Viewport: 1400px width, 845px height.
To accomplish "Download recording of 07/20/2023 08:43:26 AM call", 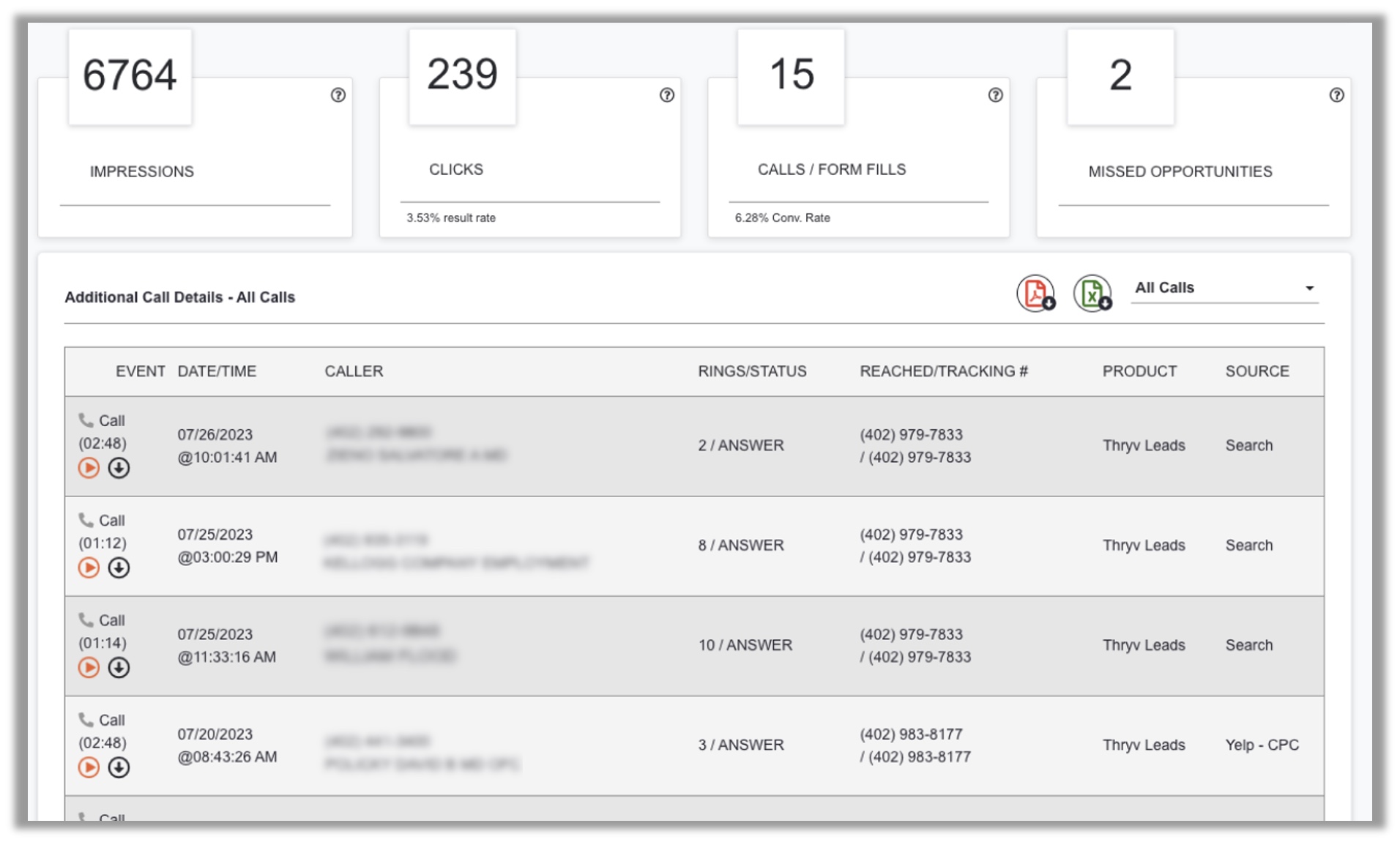I will 119,767.
